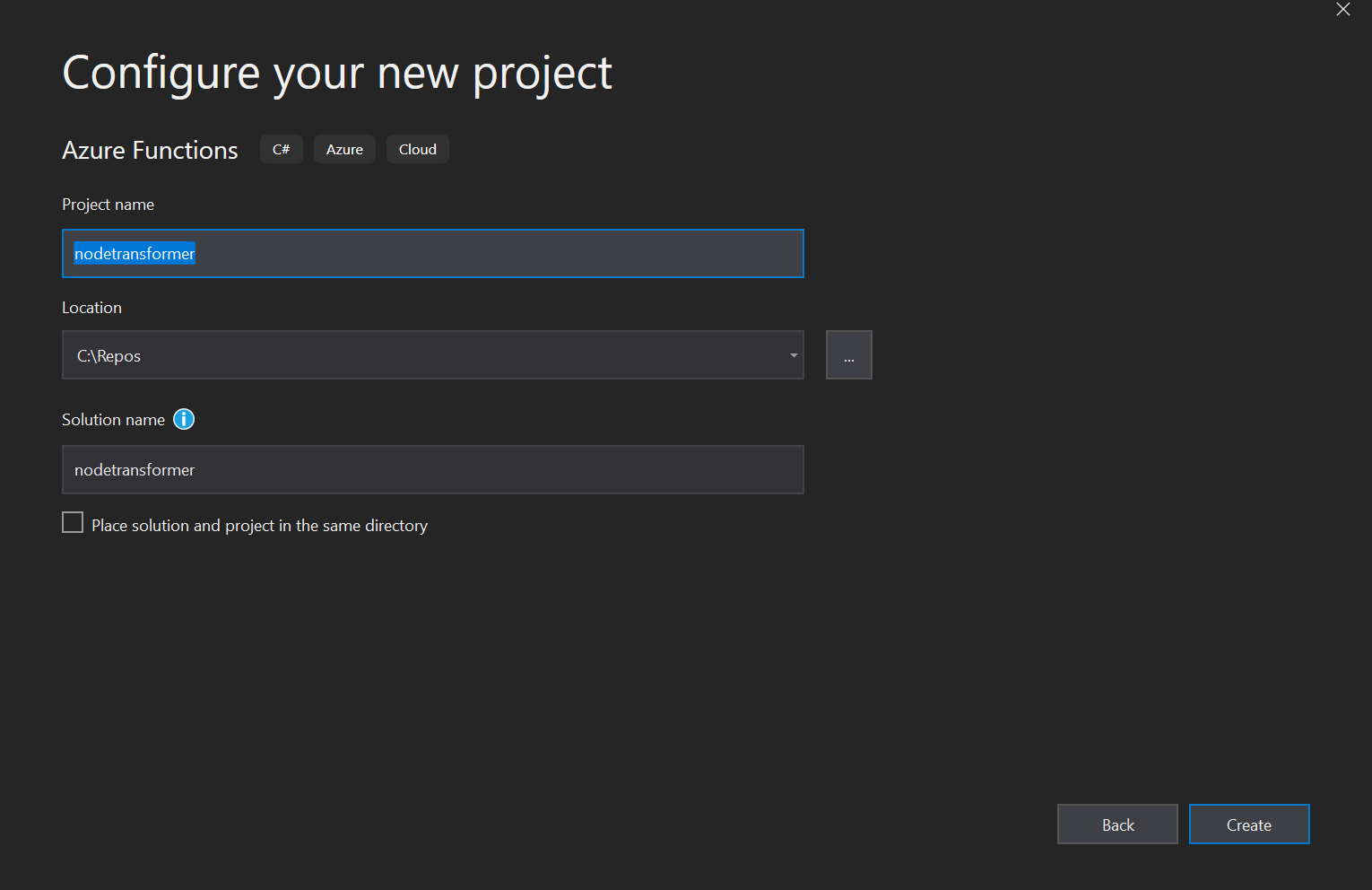Click the Location label
Image resolution: width=1372 pixels, height=890 pixels.
[x=91, y=308]
